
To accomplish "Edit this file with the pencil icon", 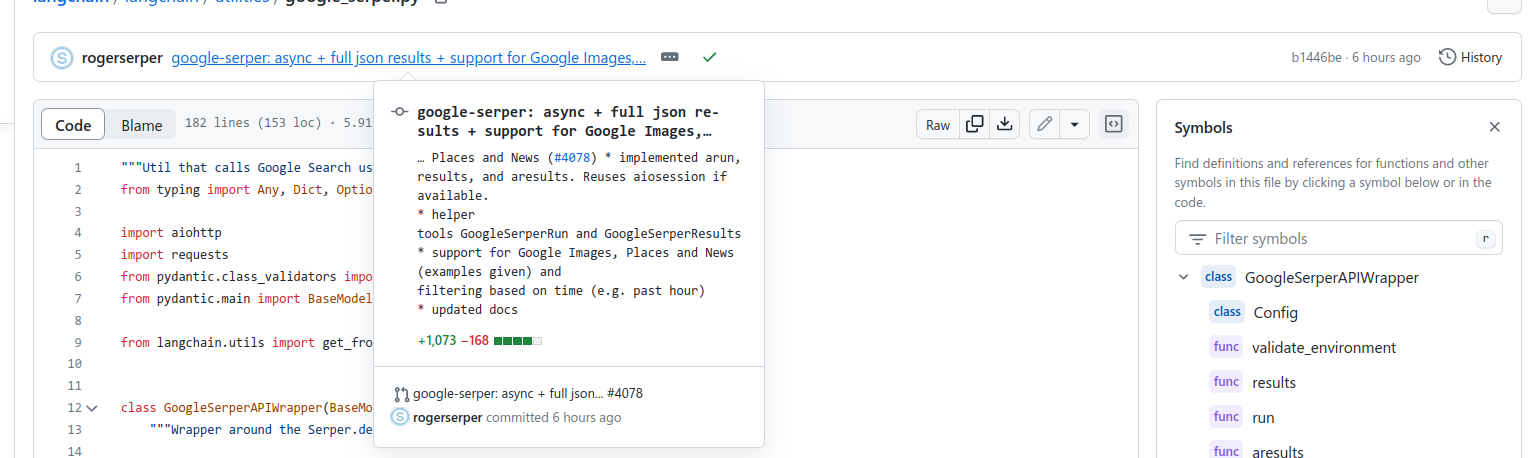I will click(1045, 125).
